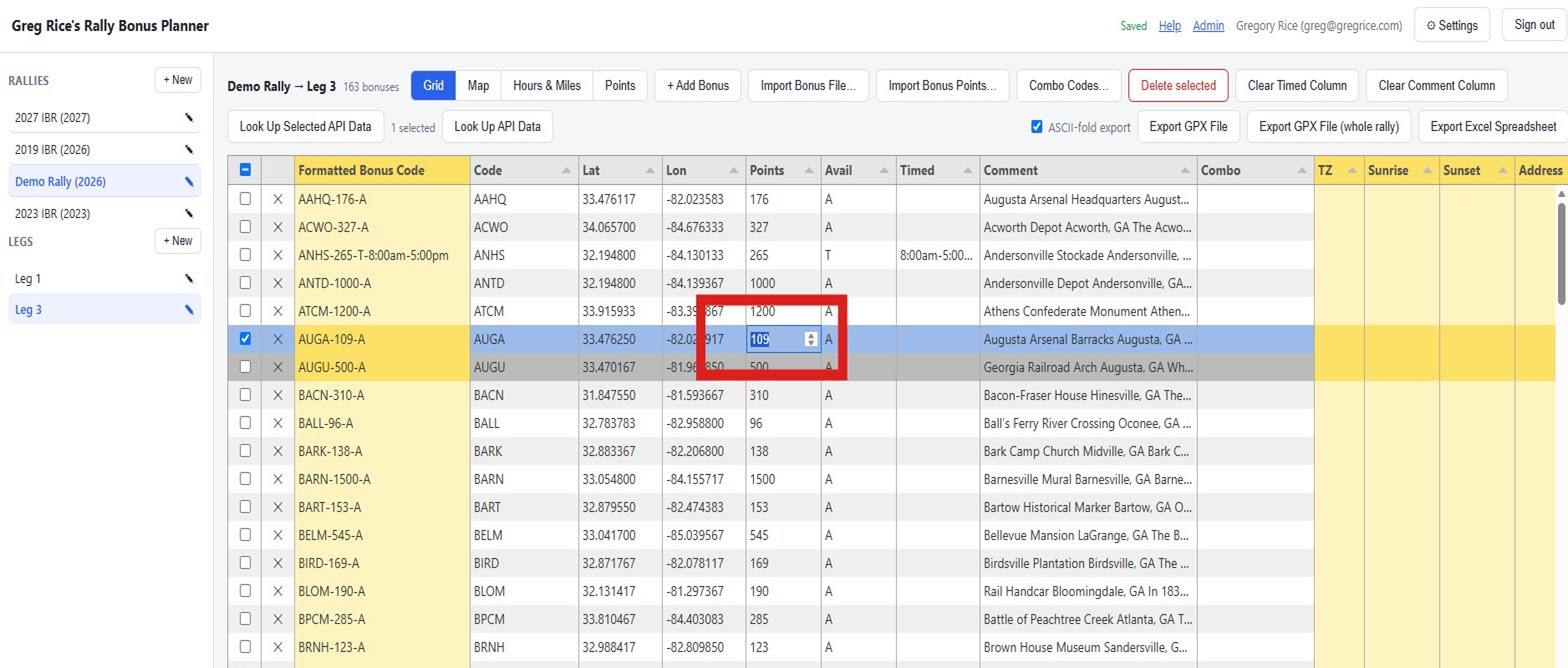Click Clear Timed Column
Viewport: 1568px width, 668px height.
1297,86
